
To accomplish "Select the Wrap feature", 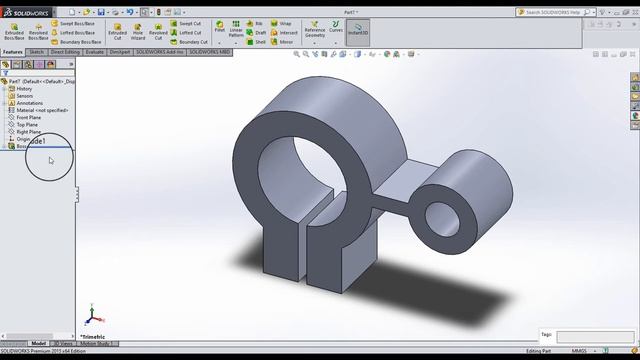I will [281, 24].
